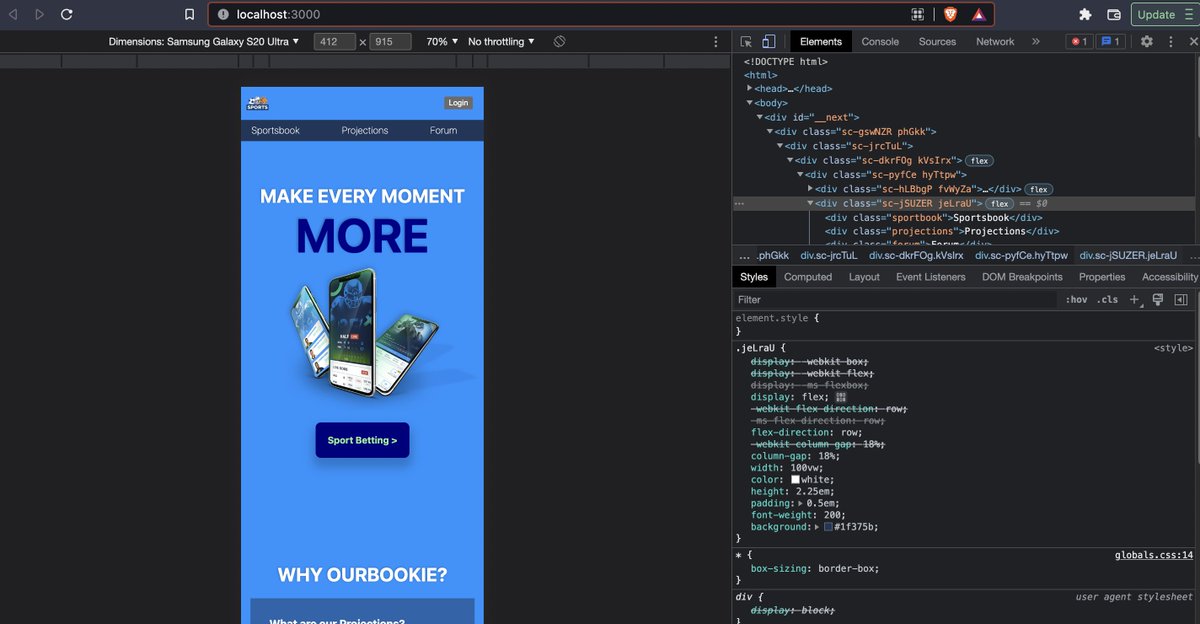Viewport: 1200px width, 624px height.
Task: Collapse the body element in the DOM tree
Action: point(750,103)
